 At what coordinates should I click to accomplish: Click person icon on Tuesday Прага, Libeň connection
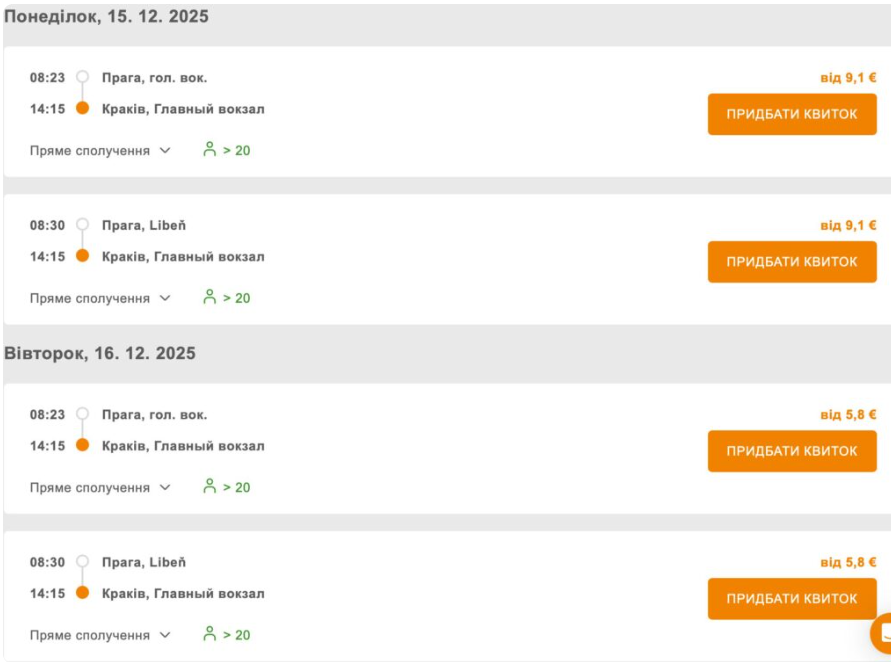(210, 634)
